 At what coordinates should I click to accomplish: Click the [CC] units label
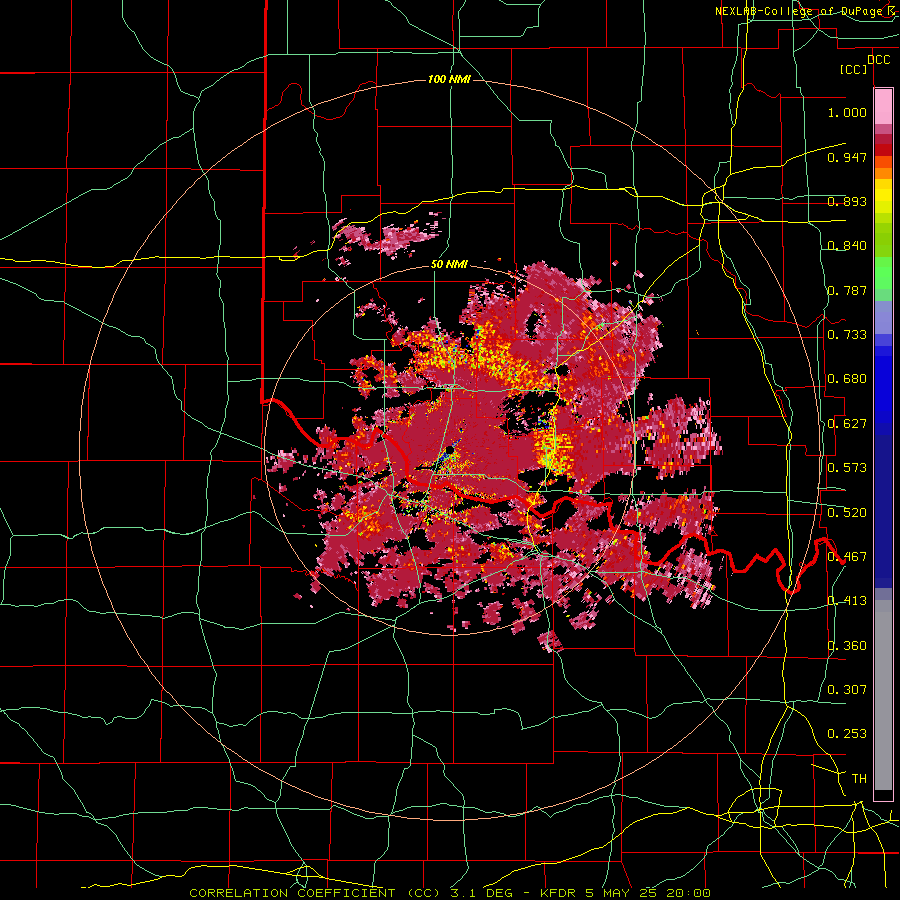click(854, 69)
